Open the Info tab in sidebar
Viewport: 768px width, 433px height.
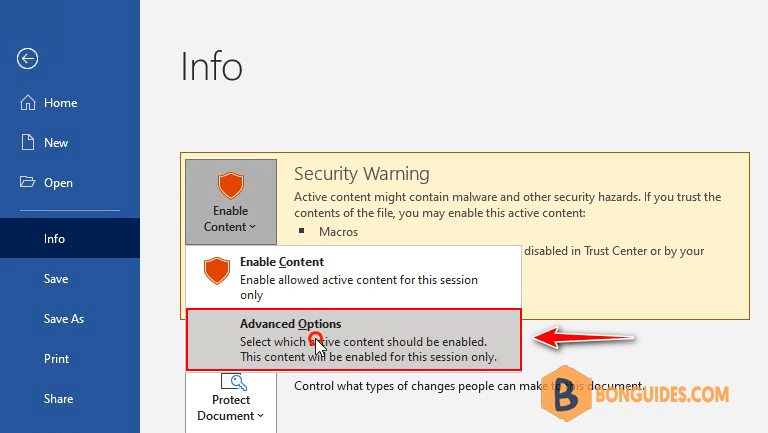click(x=70, y=238)
